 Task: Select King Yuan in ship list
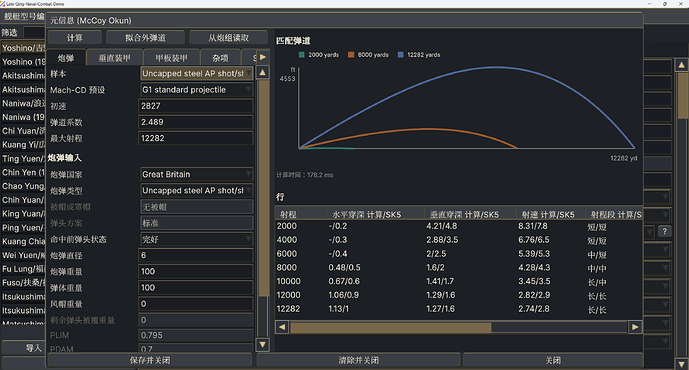click(x=23, y=214)
